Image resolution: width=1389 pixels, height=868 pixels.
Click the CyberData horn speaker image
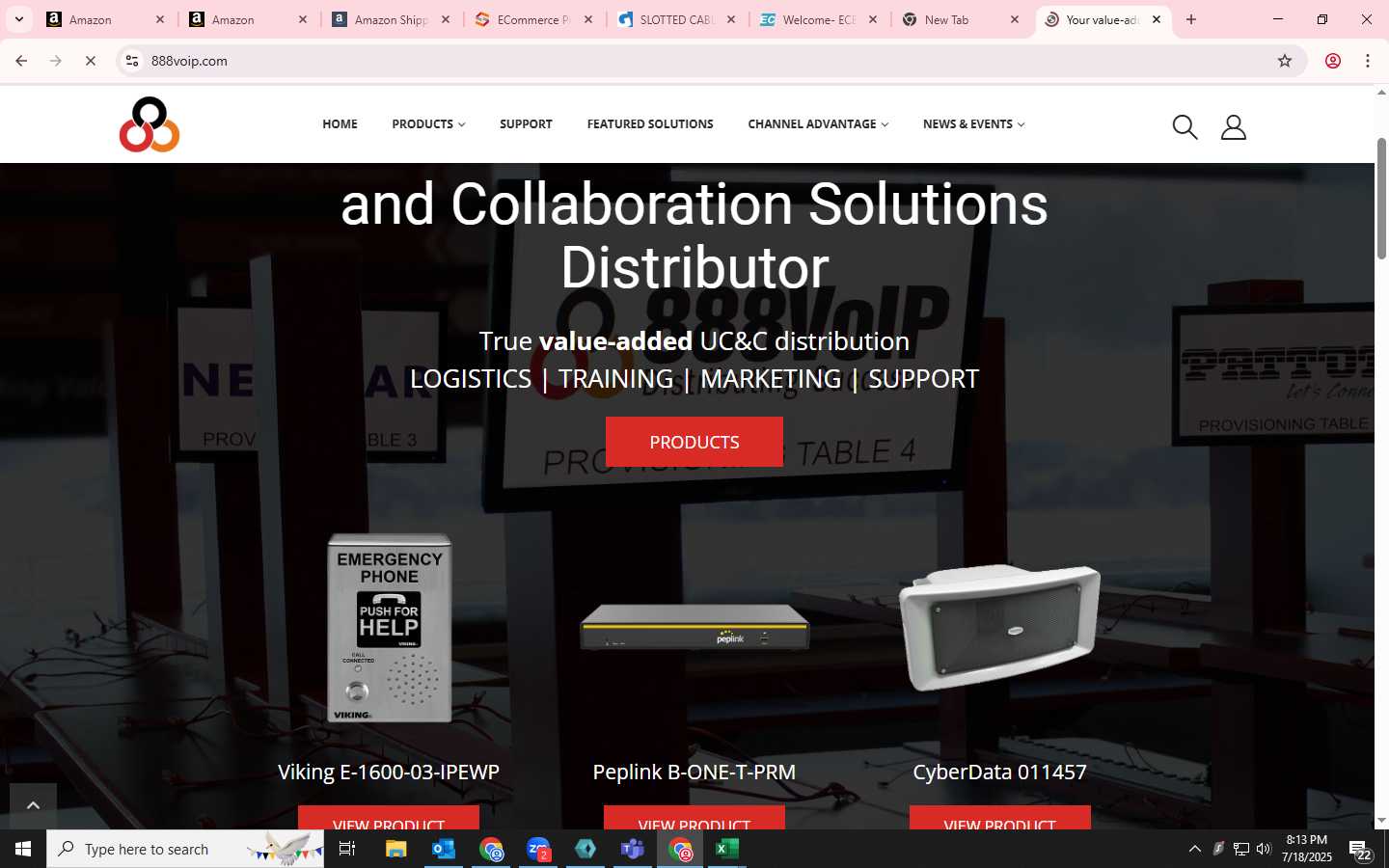pyautogui.click(x=1000, y=627)
